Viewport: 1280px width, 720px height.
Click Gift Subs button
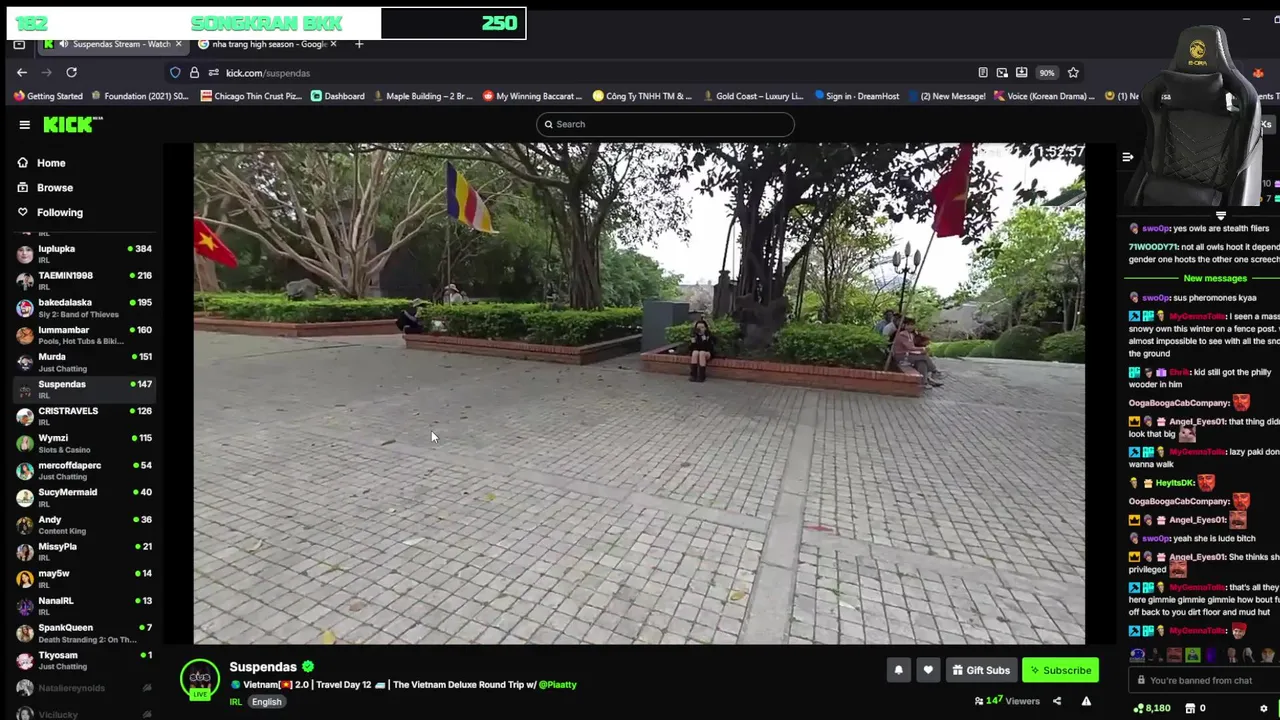[980, 670]
